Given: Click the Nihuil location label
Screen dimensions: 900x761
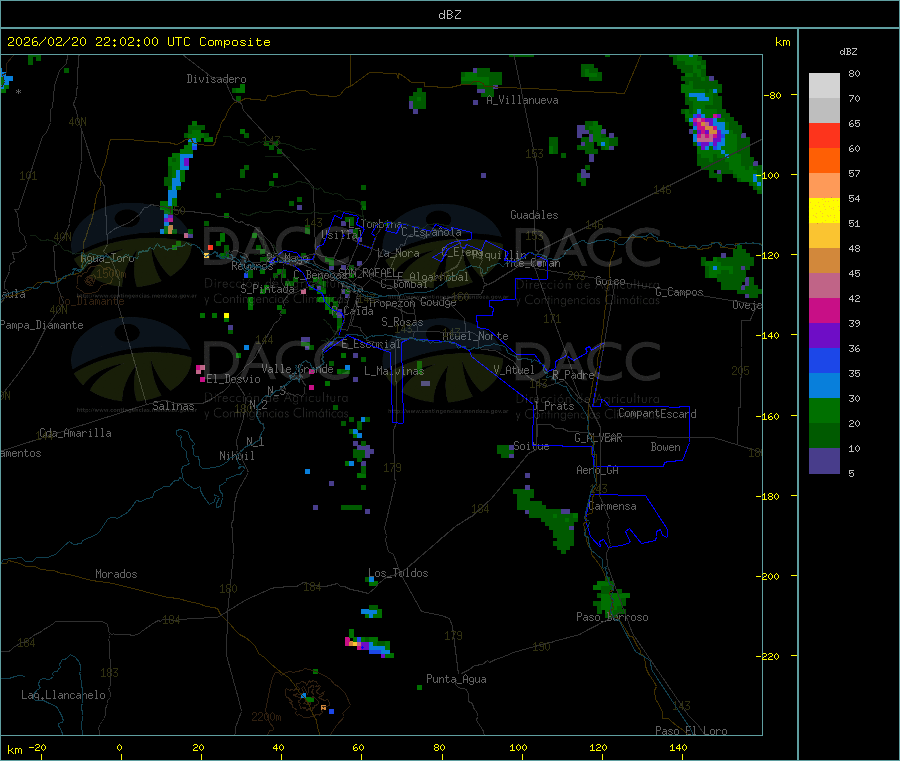Looking at the screenshot, I should 237,456.
